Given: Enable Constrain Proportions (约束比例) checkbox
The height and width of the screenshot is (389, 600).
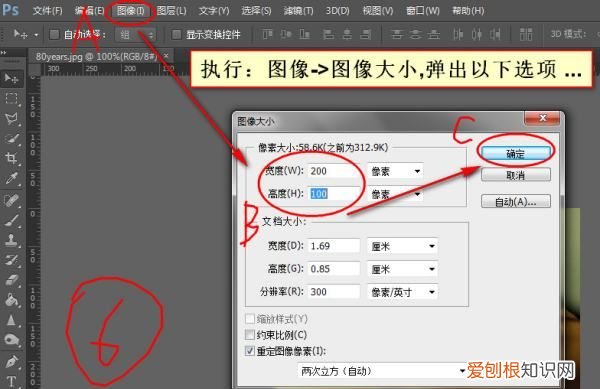Looking at the screenshot, I should (250, 335).
